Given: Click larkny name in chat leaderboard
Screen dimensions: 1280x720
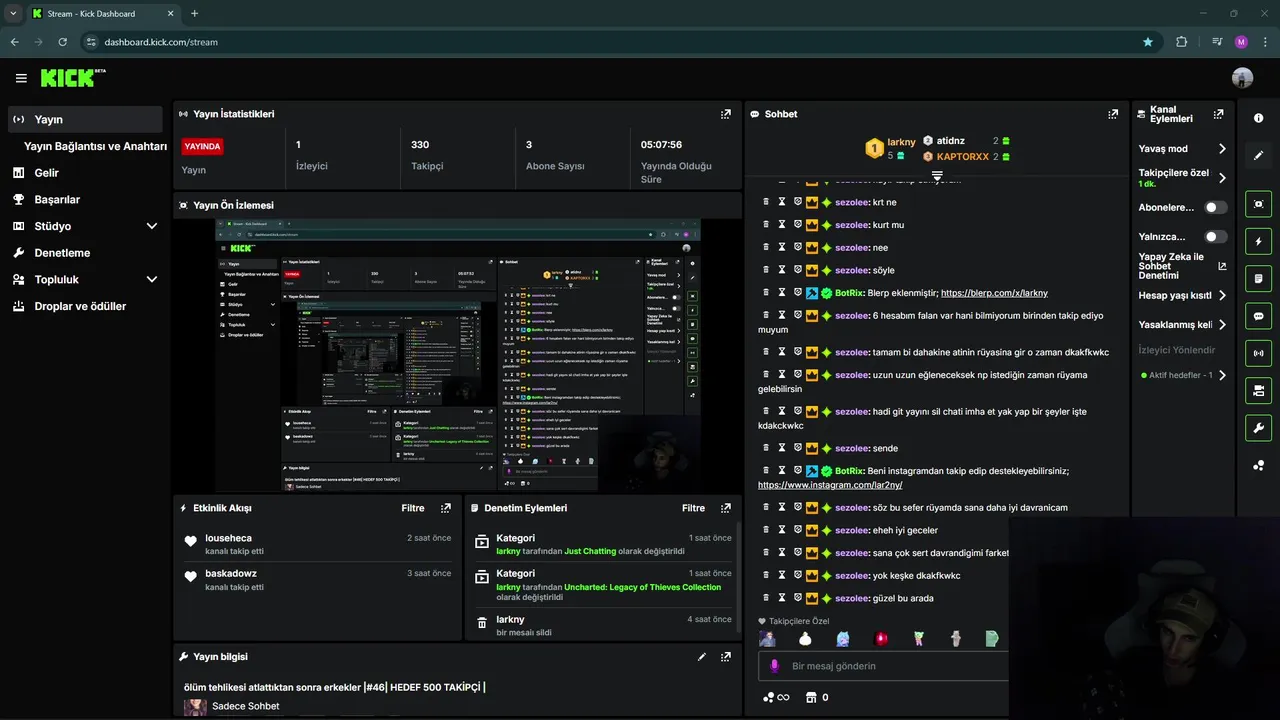Looking at the screenshot, I should pos(901,142).
